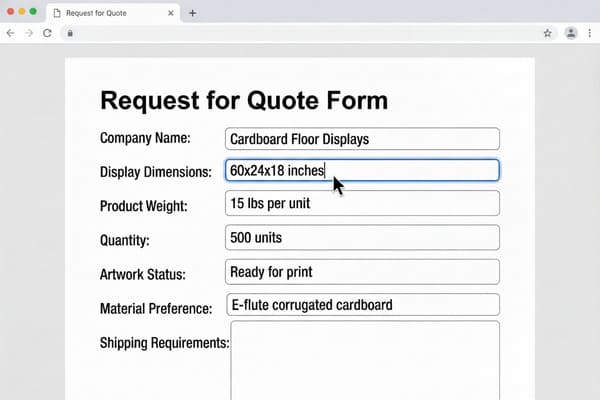Click the Material Preference input field
The width and height of the screenshot is (600, 400).
[363, 305]
